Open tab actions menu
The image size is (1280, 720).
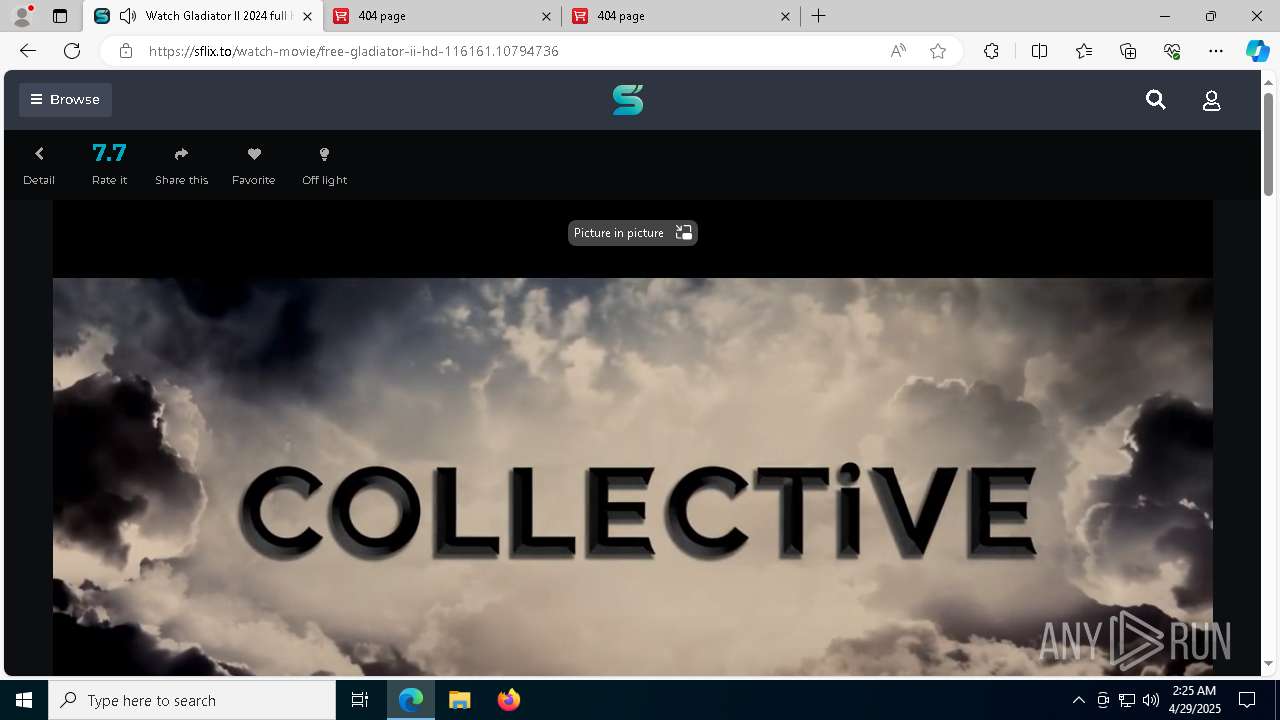[60, 16]
